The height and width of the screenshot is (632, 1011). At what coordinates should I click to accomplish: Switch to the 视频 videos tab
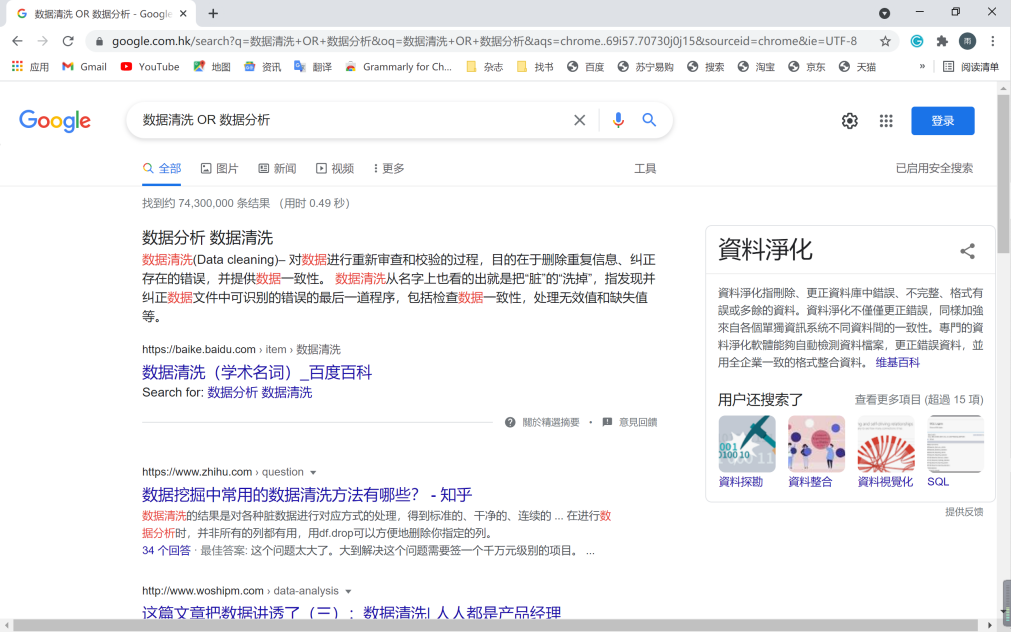tap(335, 169)
